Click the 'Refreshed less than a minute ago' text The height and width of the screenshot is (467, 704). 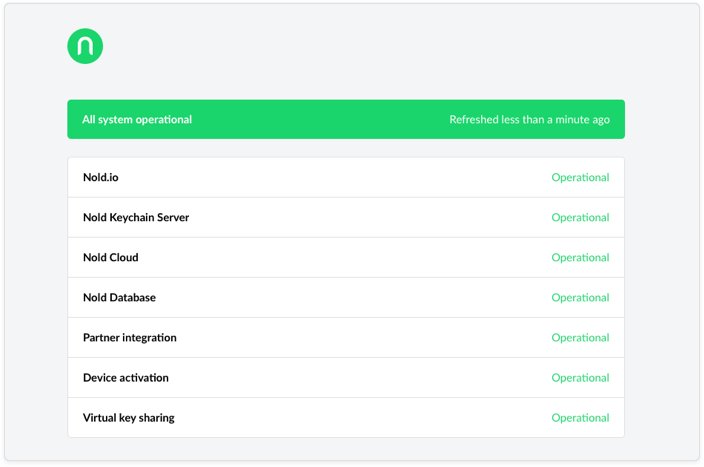(x=529, y=120)
